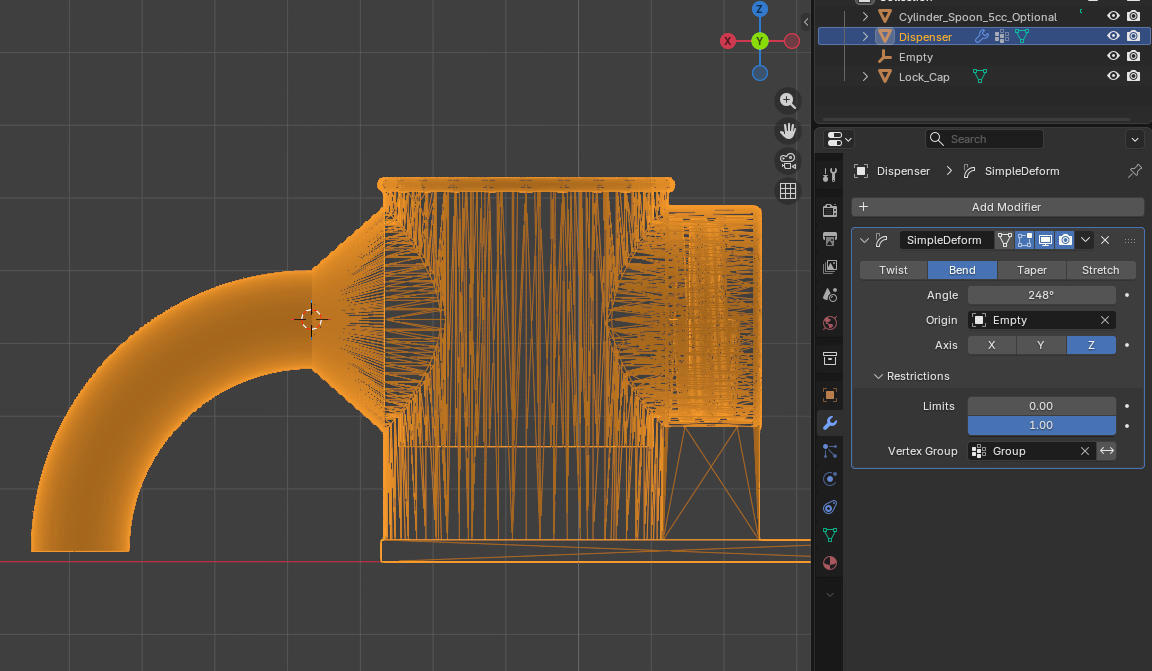Select the Stretch deform mode
The height and width of the screenshot is (671, 1152).
1101,270
